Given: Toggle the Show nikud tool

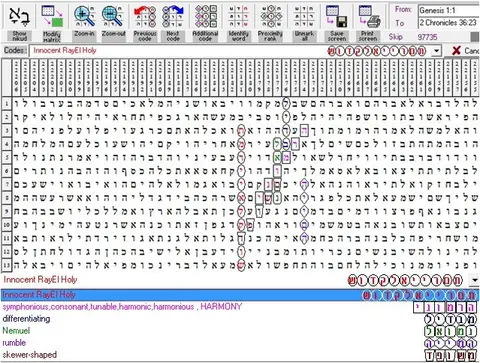Looking at the screenshot, I should point(19,22).
